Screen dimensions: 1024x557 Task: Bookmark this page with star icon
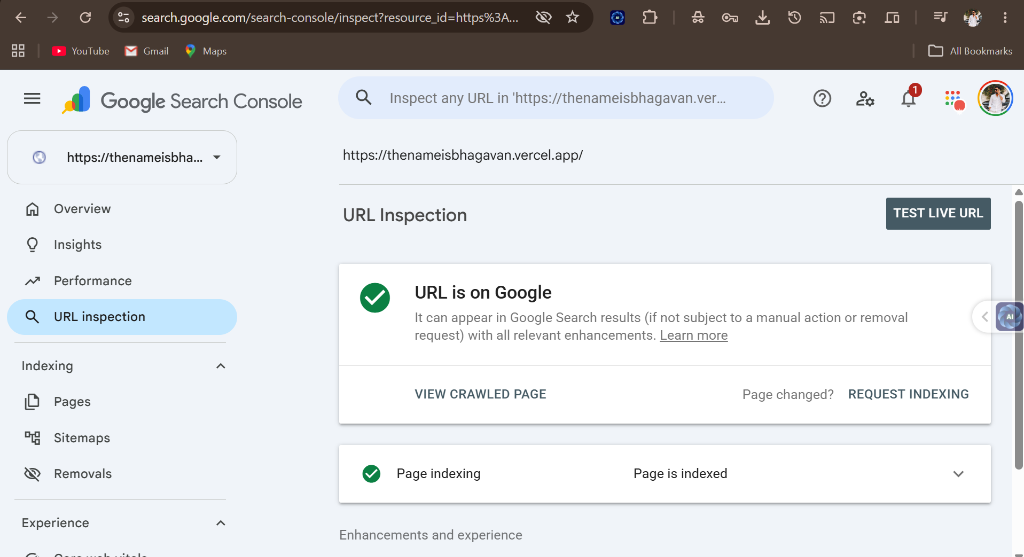click(x=572, y=18)
